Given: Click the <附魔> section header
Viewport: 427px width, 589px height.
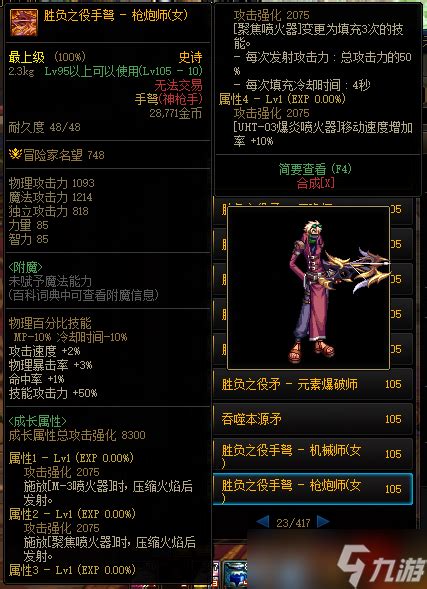Looking at the screenshot, I should click(26, 267).
